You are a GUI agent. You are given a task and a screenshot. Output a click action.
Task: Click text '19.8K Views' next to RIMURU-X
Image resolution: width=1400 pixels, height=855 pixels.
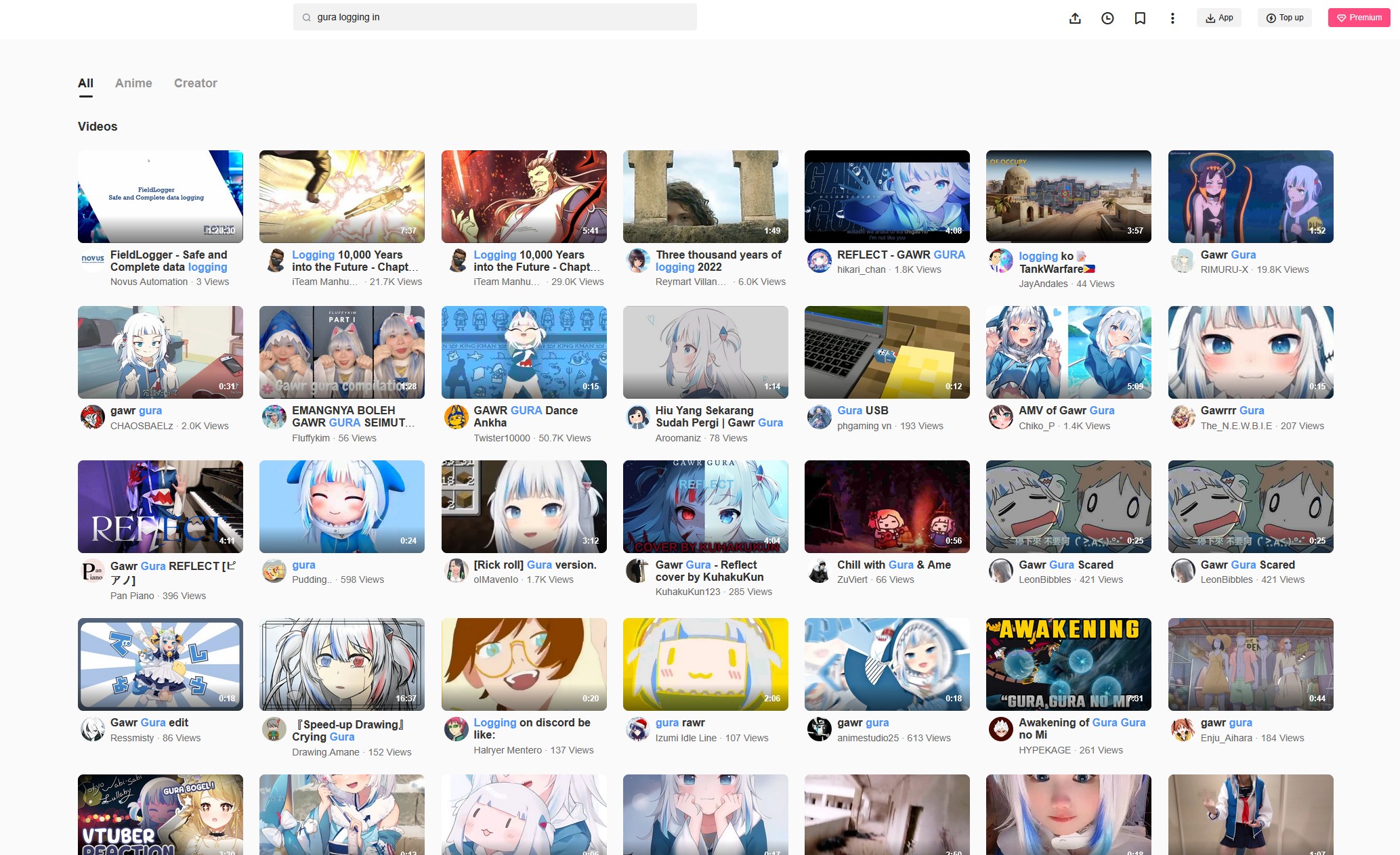point(1283,269)
